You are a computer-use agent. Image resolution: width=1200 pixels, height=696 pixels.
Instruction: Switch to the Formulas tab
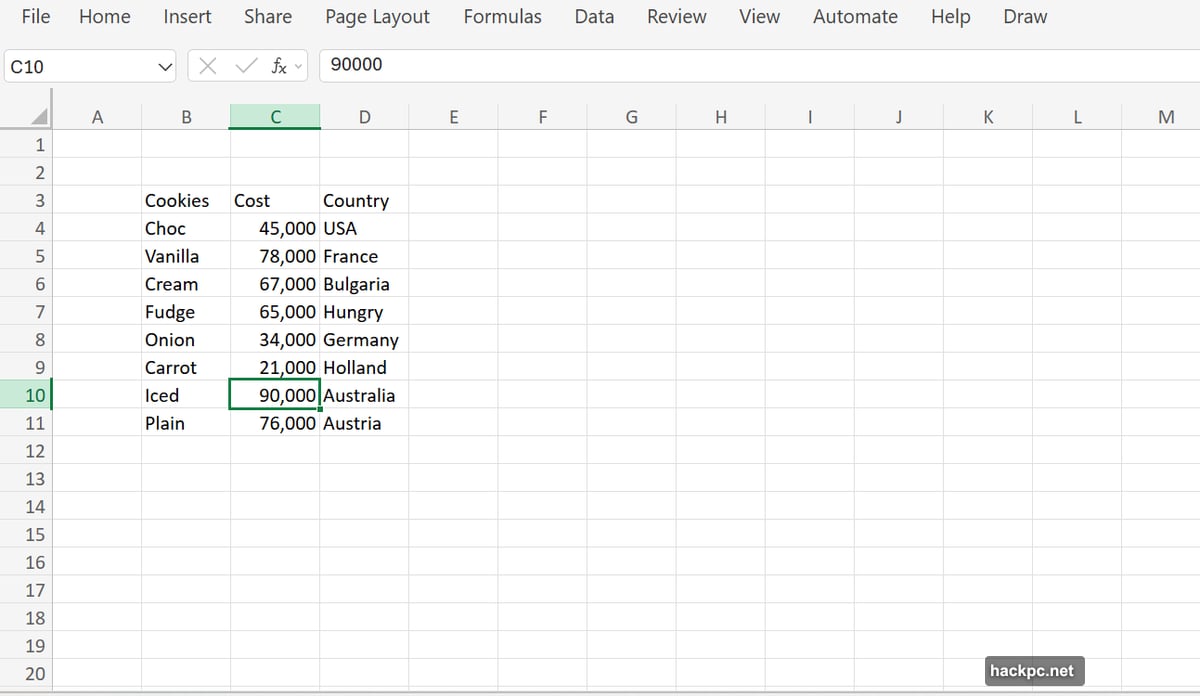(502, 16)
